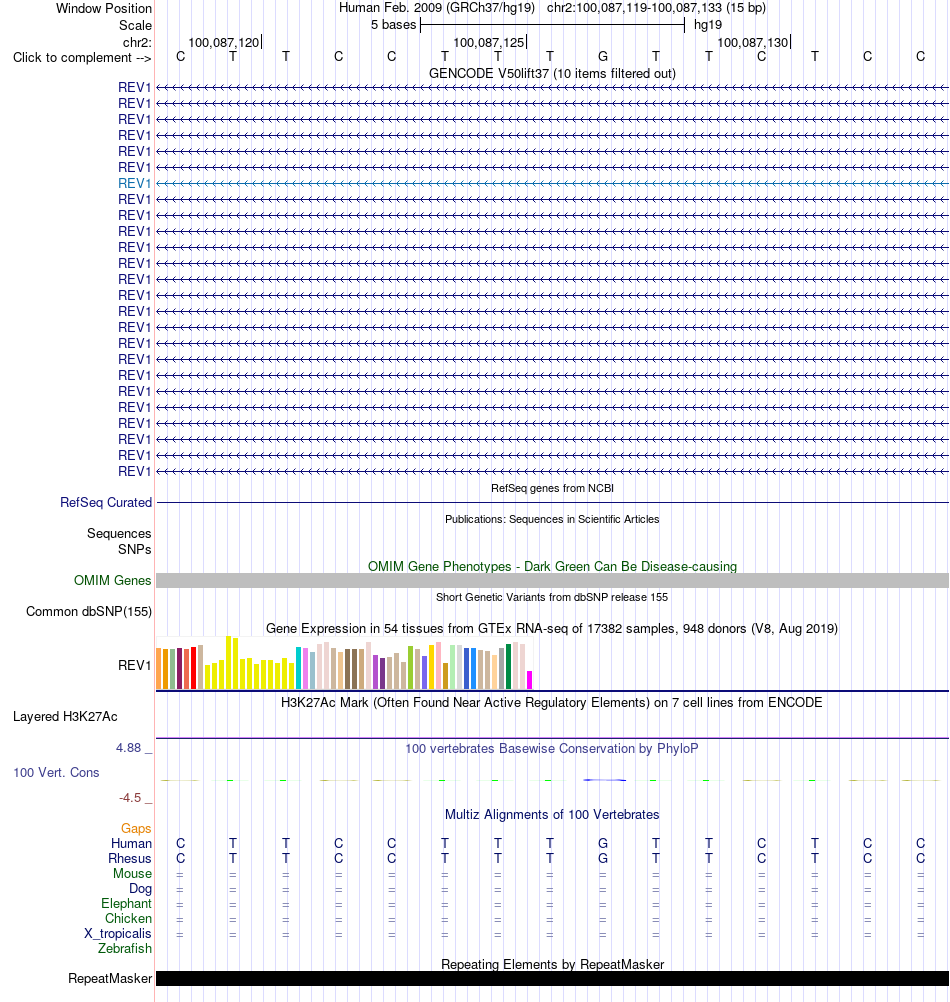
Task: Click the G base in Human alignment row
Action: [x=602, y=844]
